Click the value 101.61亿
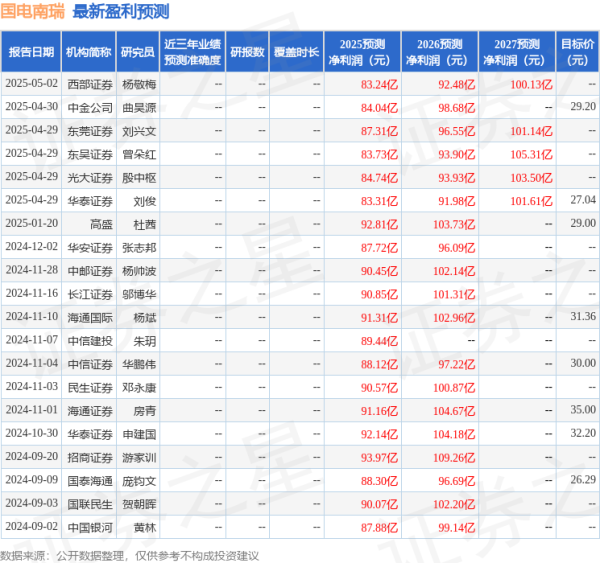The height and width of the screenshot is (563, 600). click(x=531, y=201)
